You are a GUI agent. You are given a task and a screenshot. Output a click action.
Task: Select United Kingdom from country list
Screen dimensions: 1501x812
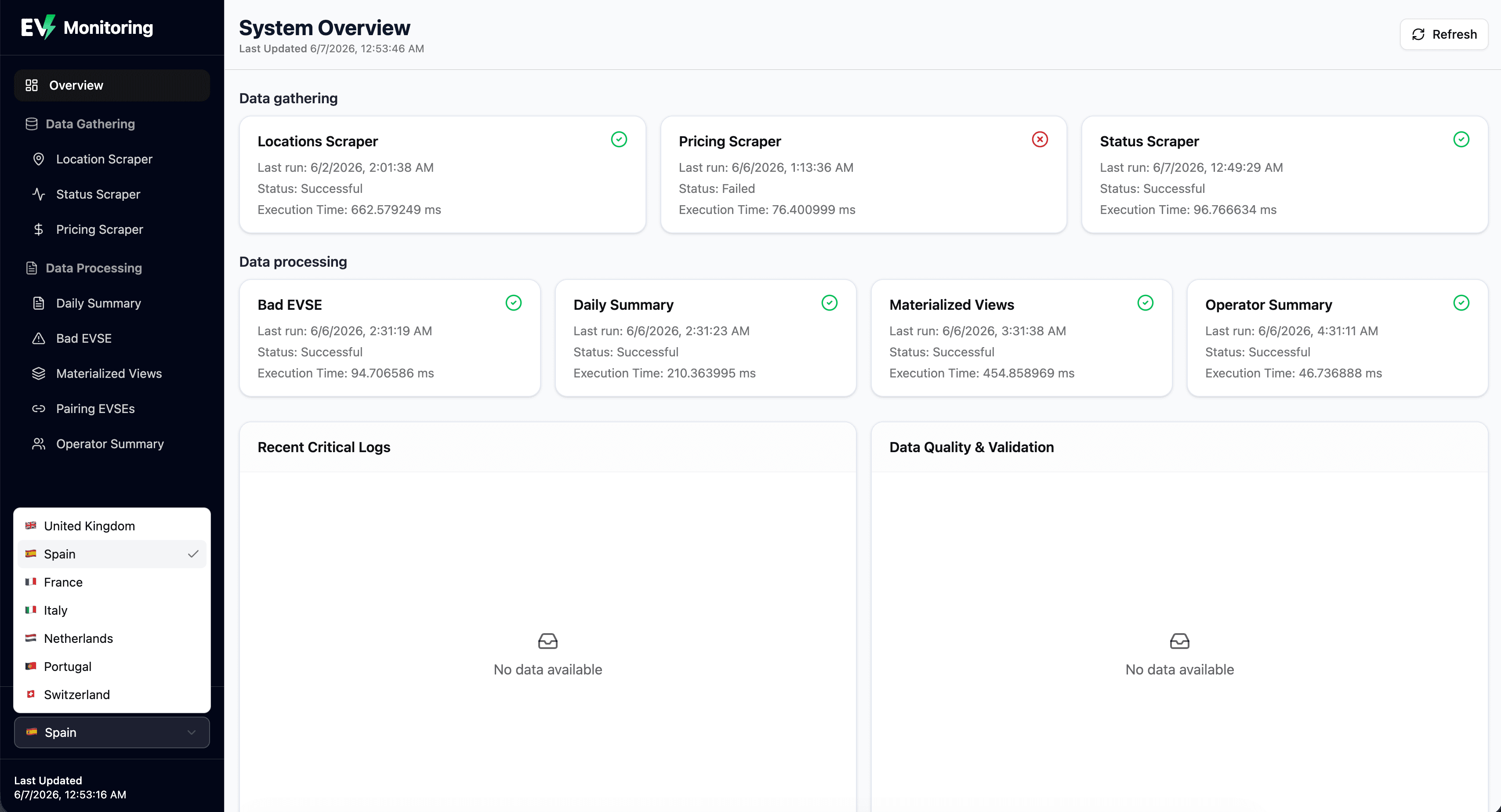point(112,526)
